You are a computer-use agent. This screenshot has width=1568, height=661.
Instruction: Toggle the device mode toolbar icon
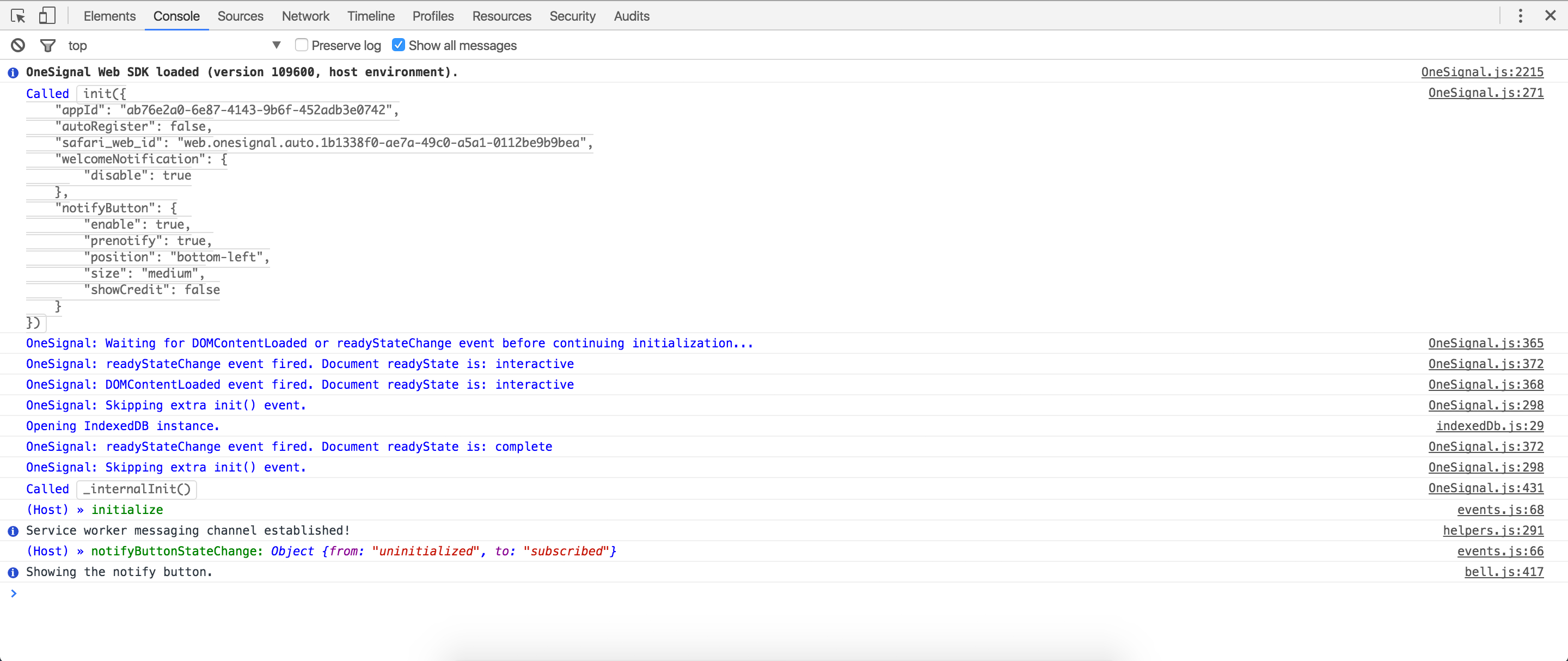(x=47, y=16)
